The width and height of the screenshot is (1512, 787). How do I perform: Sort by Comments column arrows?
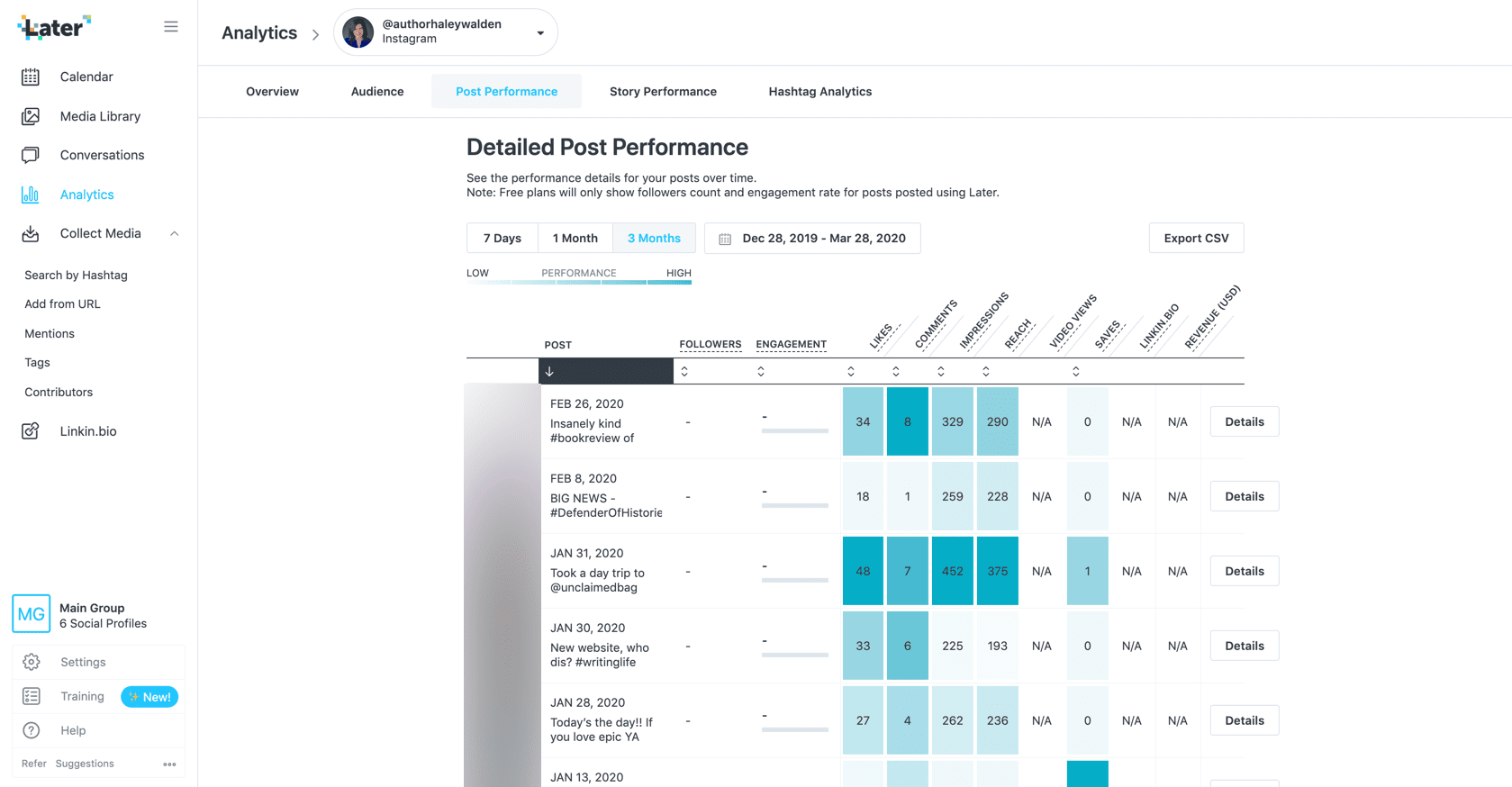[896, 371]
